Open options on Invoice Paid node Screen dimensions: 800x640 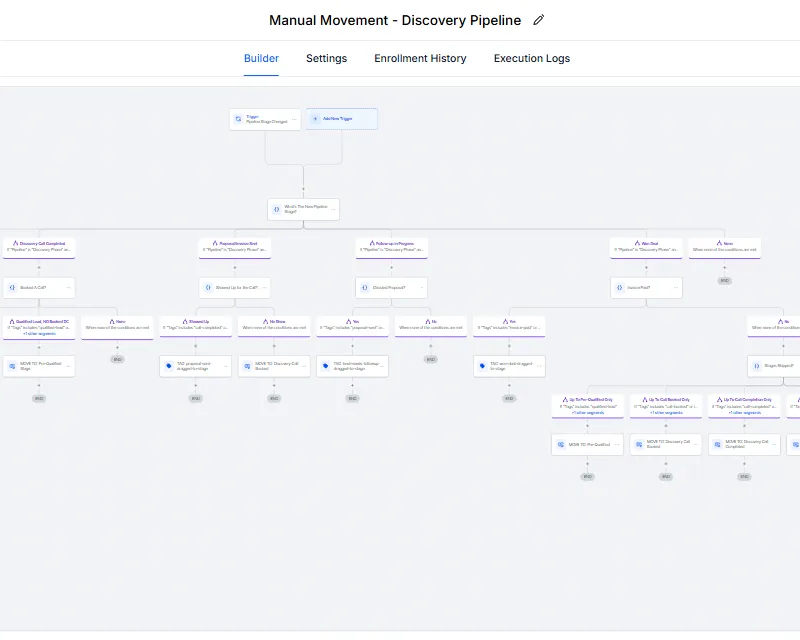point(676,288)
